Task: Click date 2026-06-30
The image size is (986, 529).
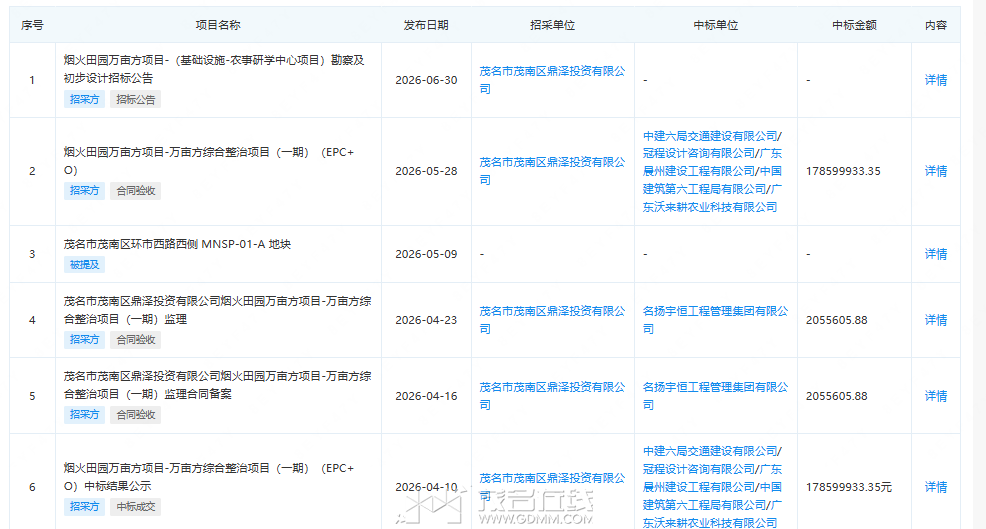Action: click(x=426, y=80)
